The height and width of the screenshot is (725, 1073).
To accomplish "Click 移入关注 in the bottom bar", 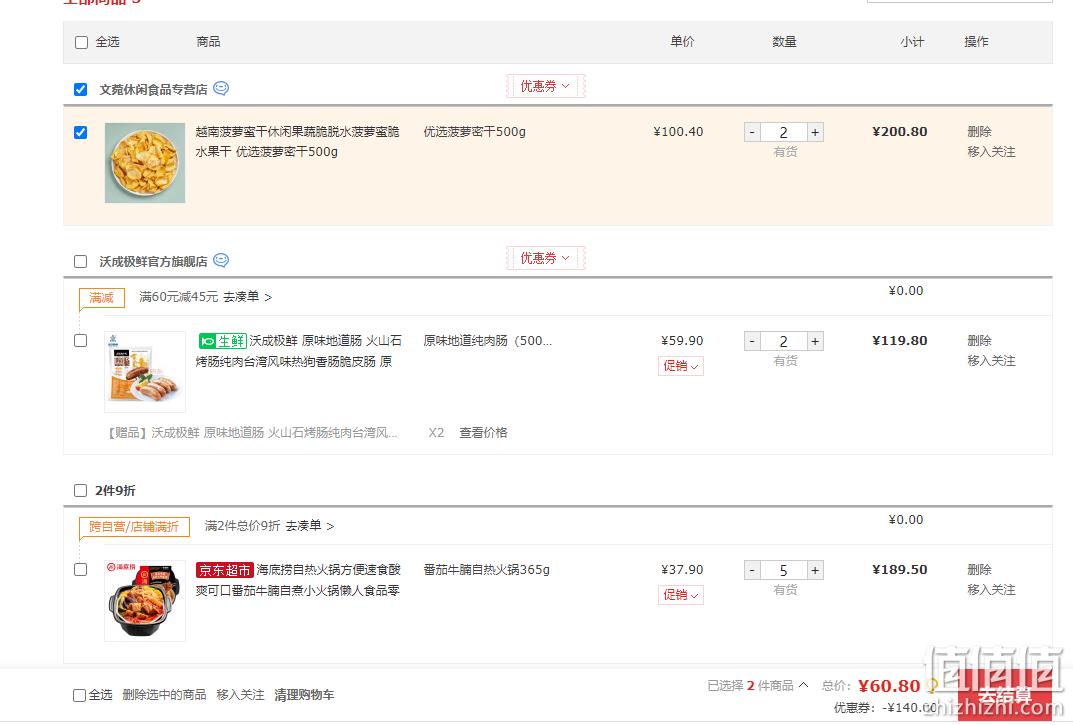I will 240,695.
